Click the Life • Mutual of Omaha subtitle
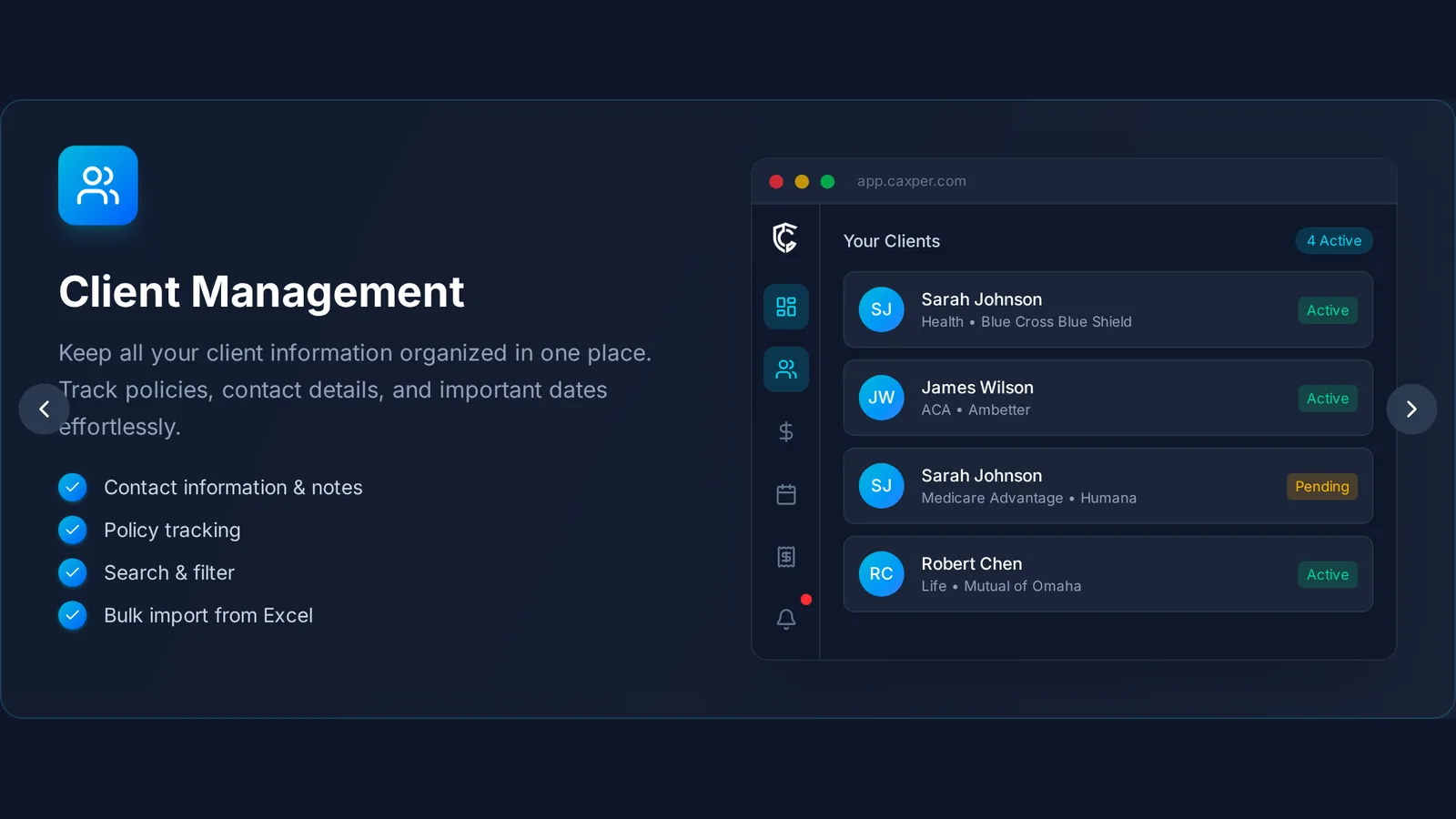Viewport: 1456px width, 819px height. [x=1001, y=587]
